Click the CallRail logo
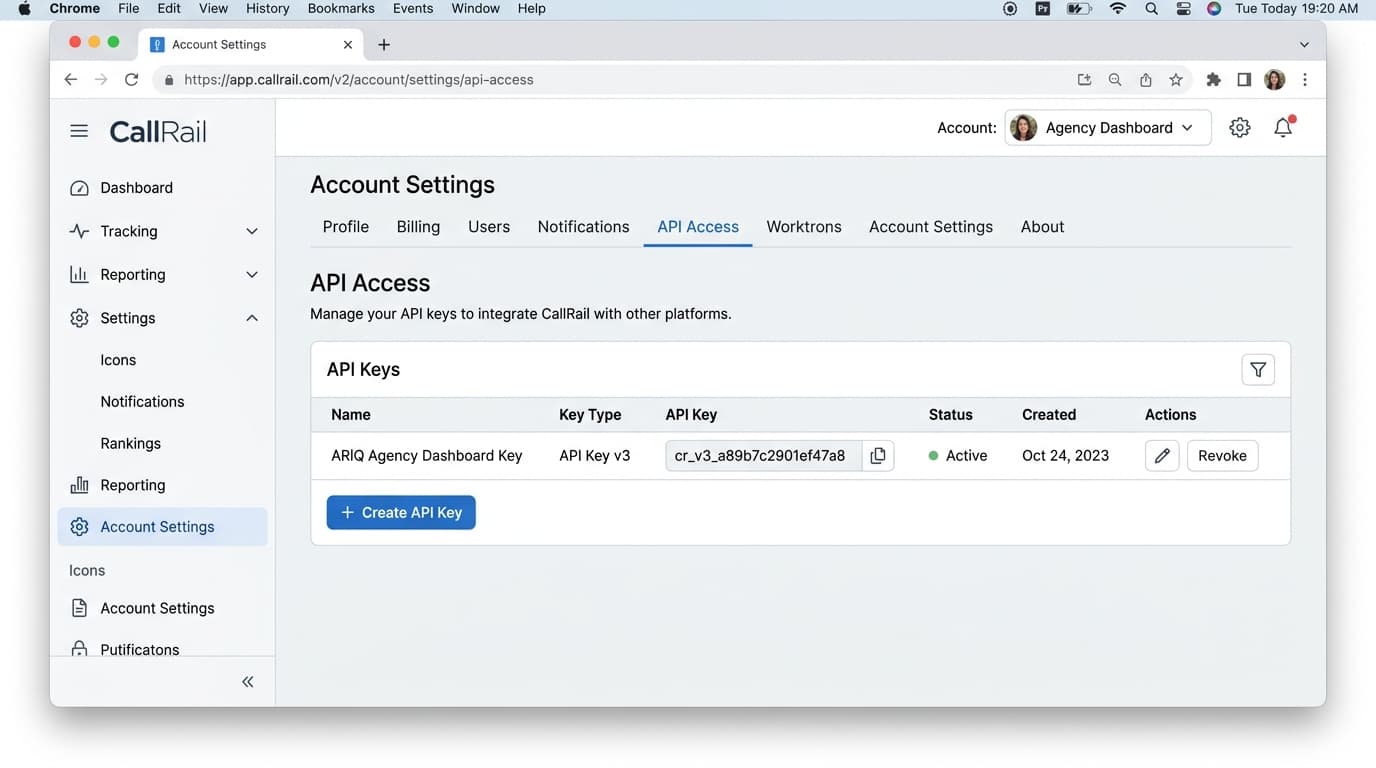 tap(158, 131)
